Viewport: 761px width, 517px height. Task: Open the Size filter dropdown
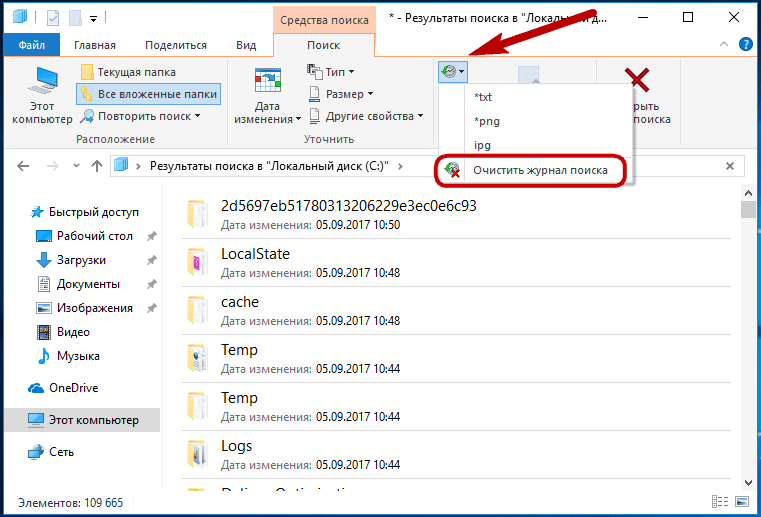coord(341,94)
